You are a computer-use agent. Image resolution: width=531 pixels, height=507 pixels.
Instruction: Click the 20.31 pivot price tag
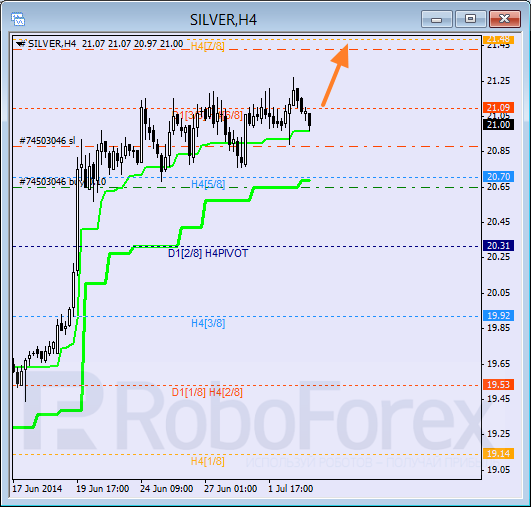coord(498,246)
